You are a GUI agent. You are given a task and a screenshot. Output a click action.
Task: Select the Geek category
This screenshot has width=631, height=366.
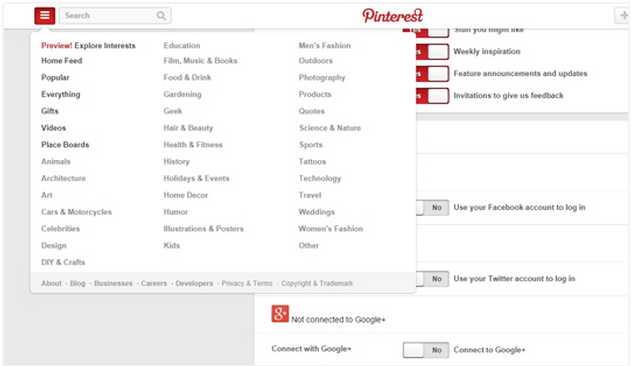click(x=173, y=111)
